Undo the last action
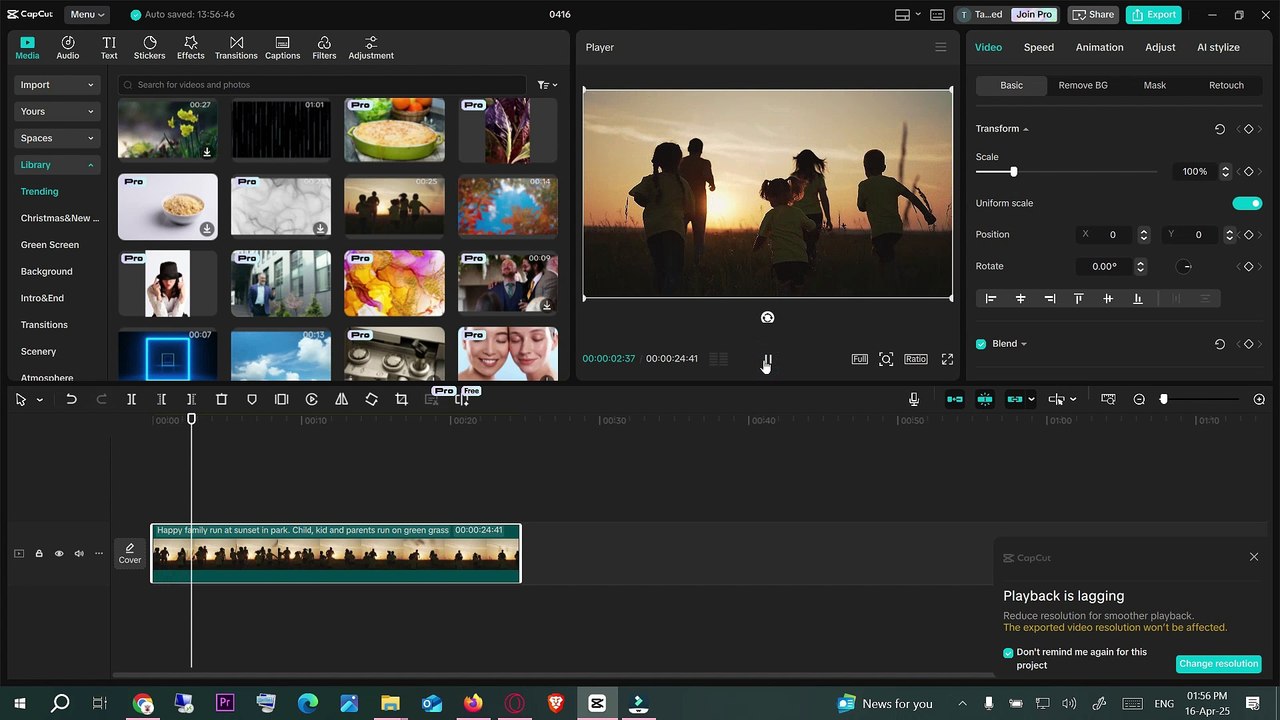 (x=71, y=399)
